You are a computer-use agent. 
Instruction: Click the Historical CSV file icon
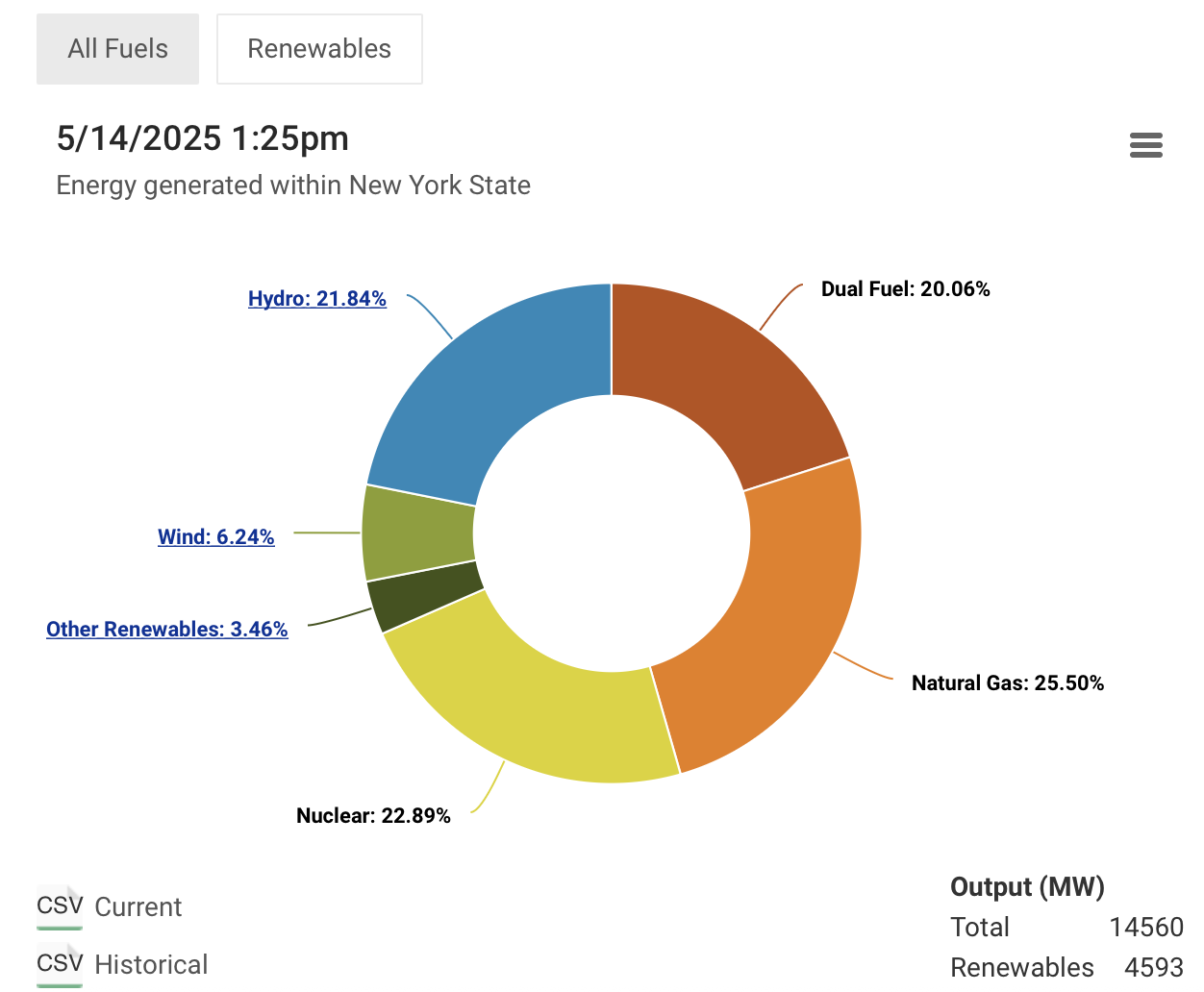pos(60,964)
